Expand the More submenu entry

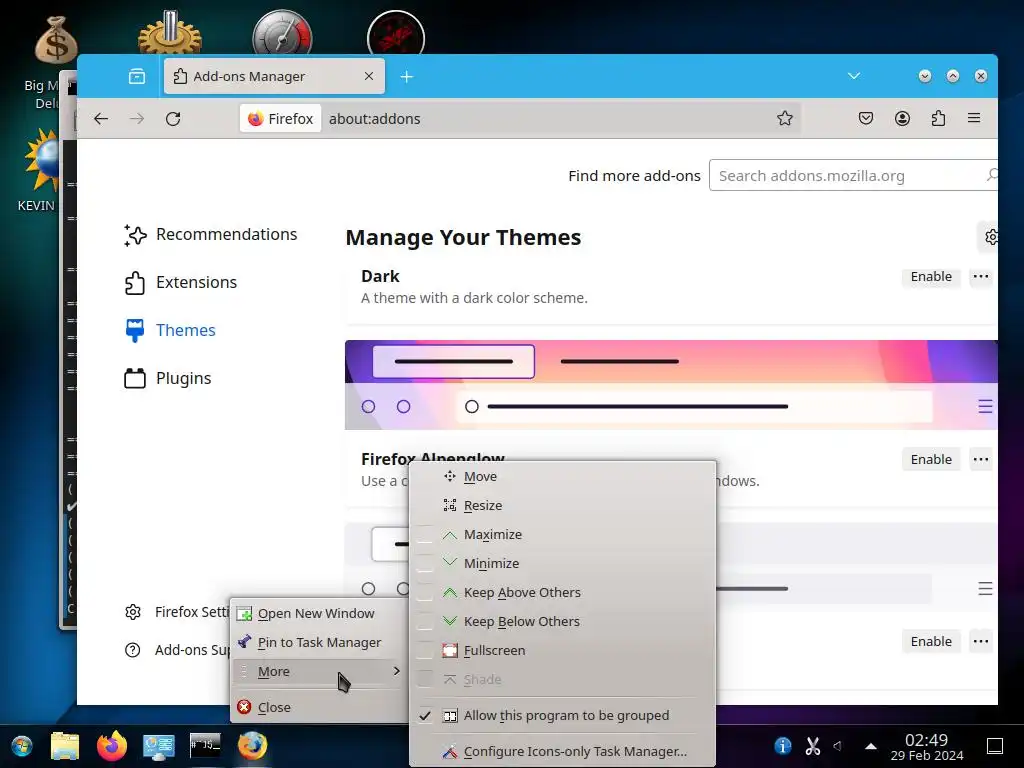319,671
